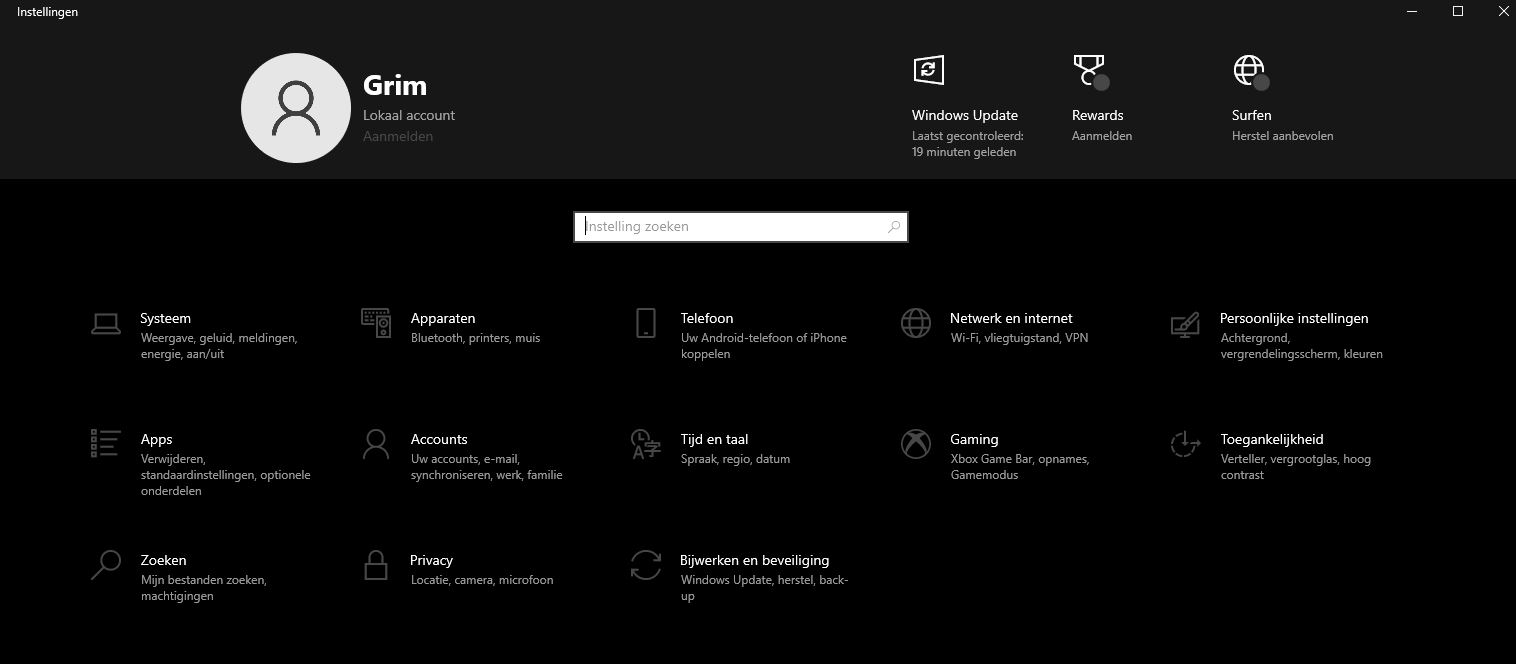This screenshot has width=1516, height=664.
Task: Maximize the Instellingen window
Action: click(x=1458, y=11)
